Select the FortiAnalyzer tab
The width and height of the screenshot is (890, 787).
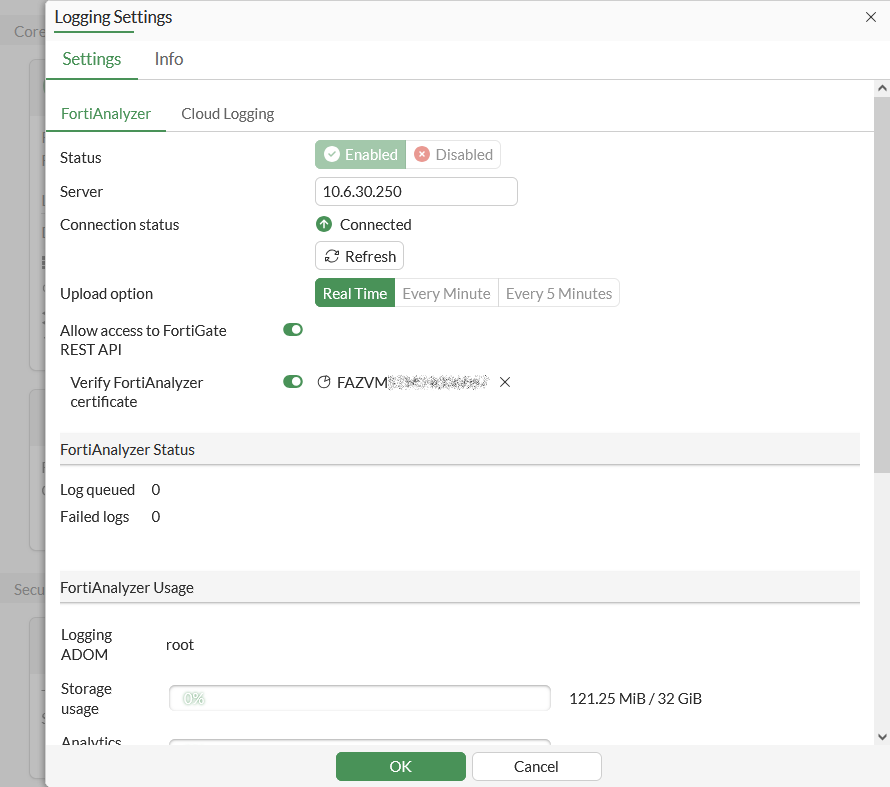106,114
